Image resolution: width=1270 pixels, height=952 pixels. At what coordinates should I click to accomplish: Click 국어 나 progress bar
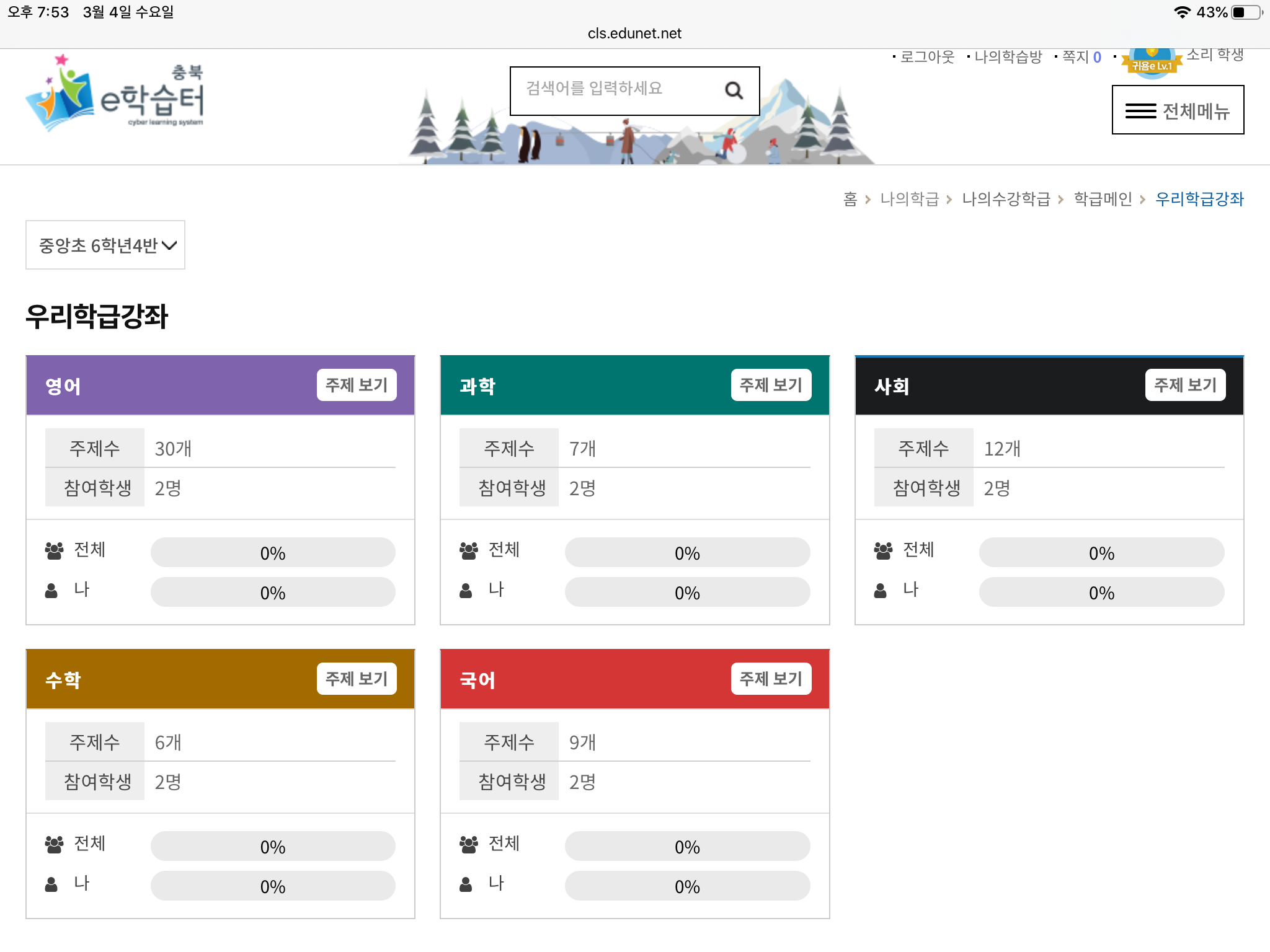[687, 886]
